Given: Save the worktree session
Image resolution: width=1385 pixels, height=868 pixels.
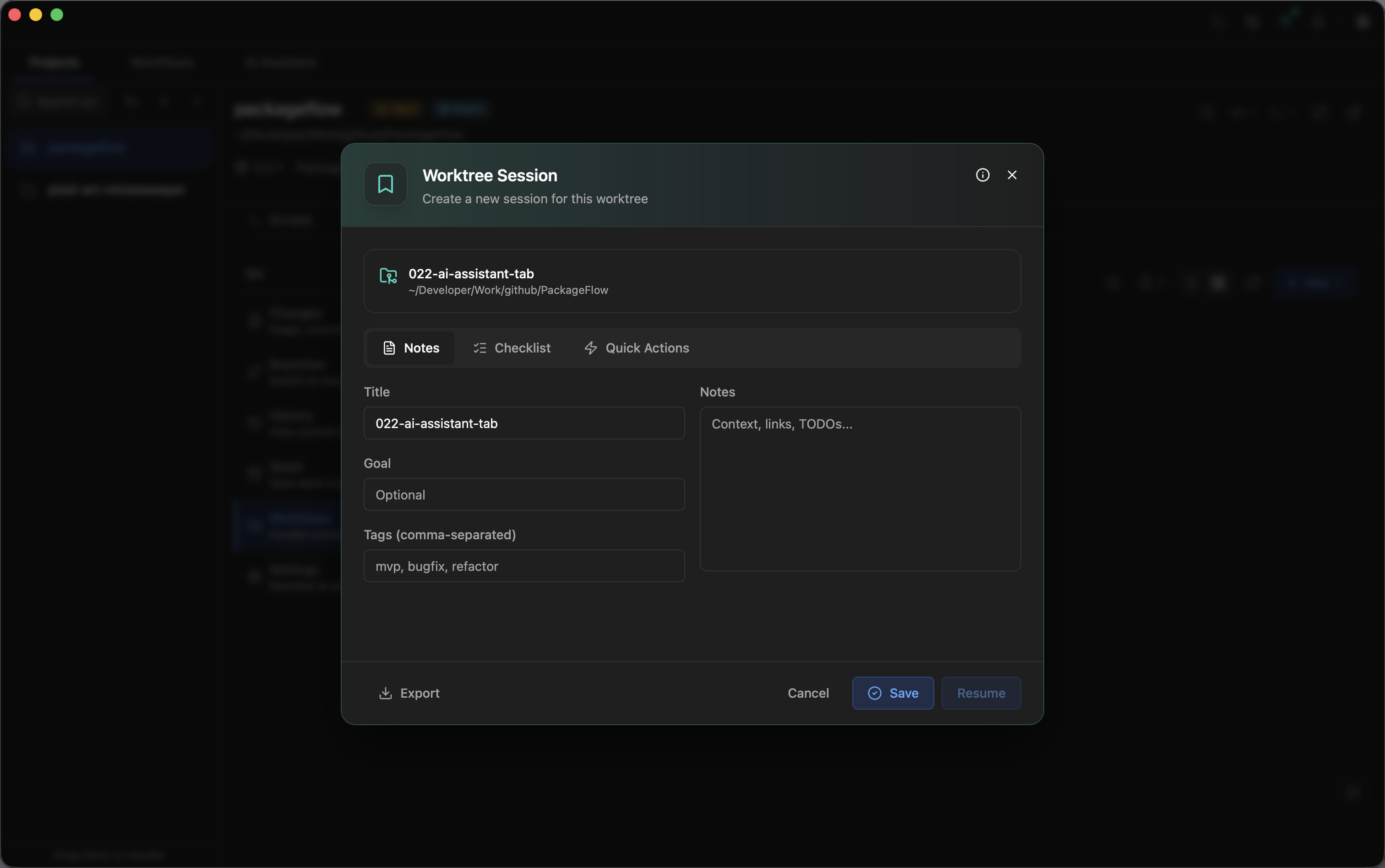Looking at the screenshot, I should tap(892, 694).
